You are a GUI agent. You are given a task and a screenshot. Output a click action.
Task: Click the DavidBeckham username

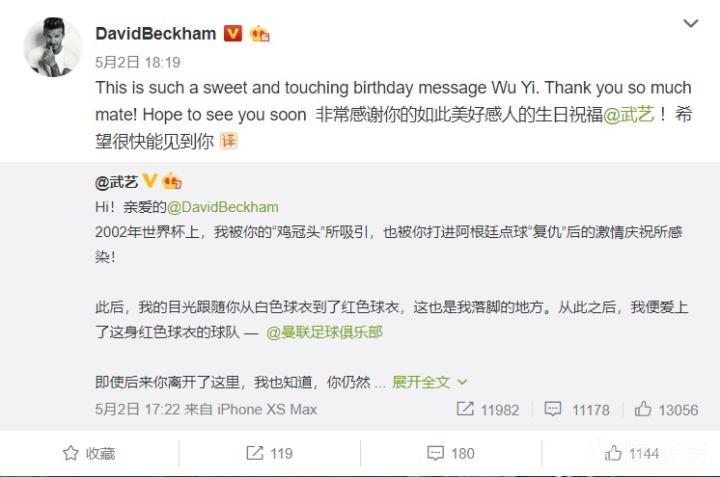pyautogui.click(x=156, y=34)
